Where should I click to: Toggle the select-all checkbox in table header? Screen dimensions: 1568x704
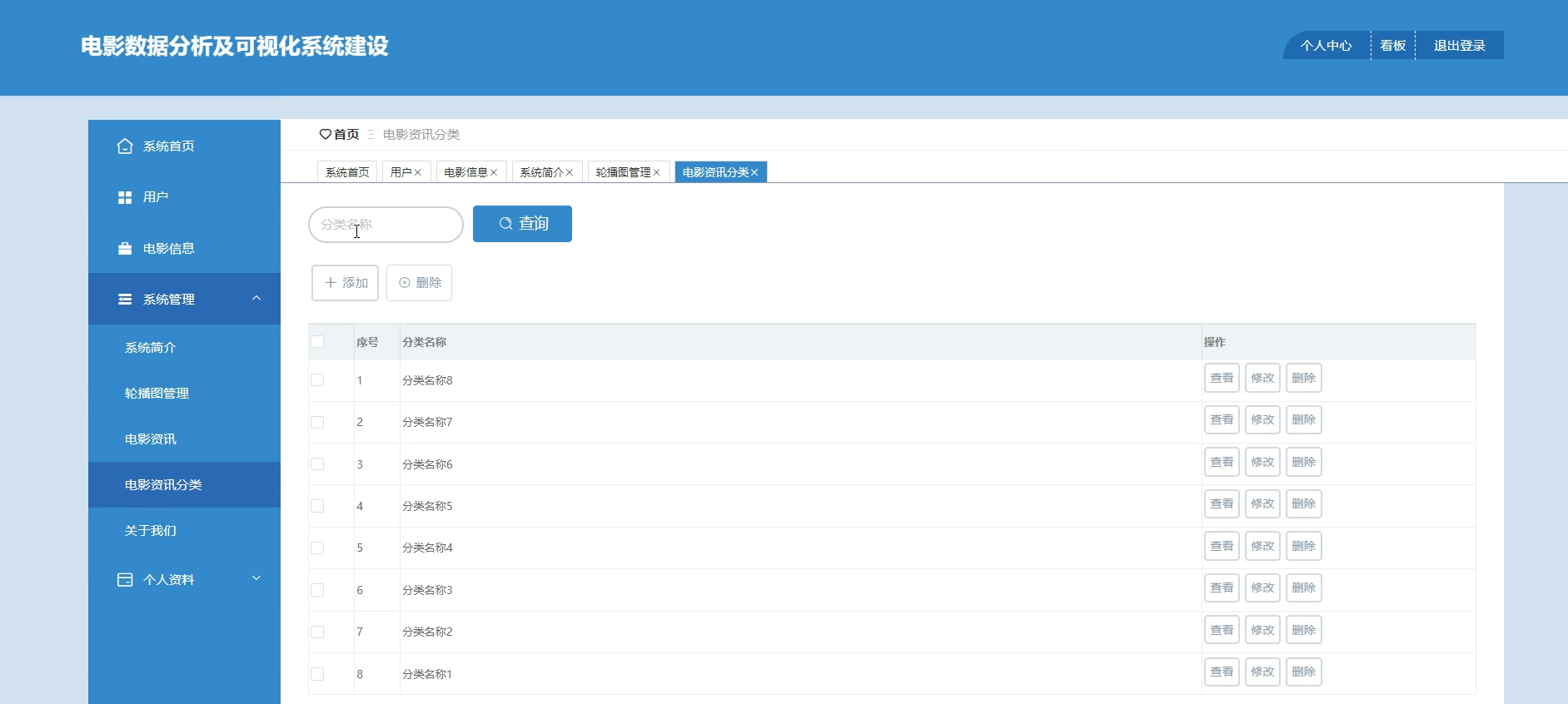pos(317,341)
